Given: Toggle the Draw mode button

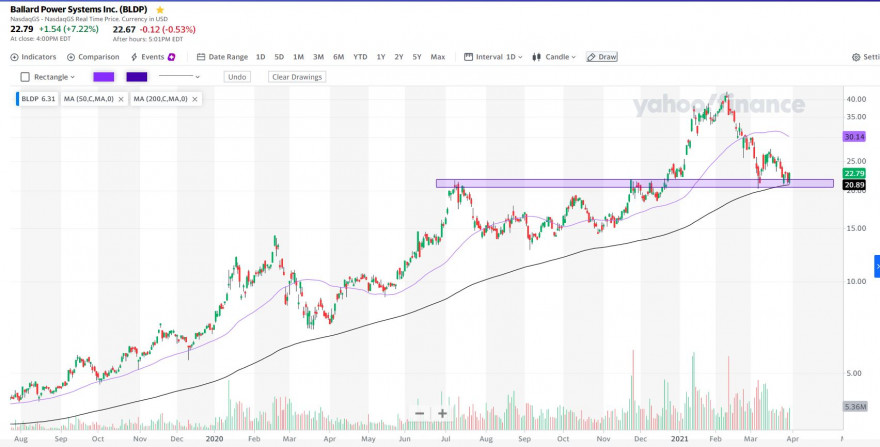Looking at the screenshot, I should [602, 57].
